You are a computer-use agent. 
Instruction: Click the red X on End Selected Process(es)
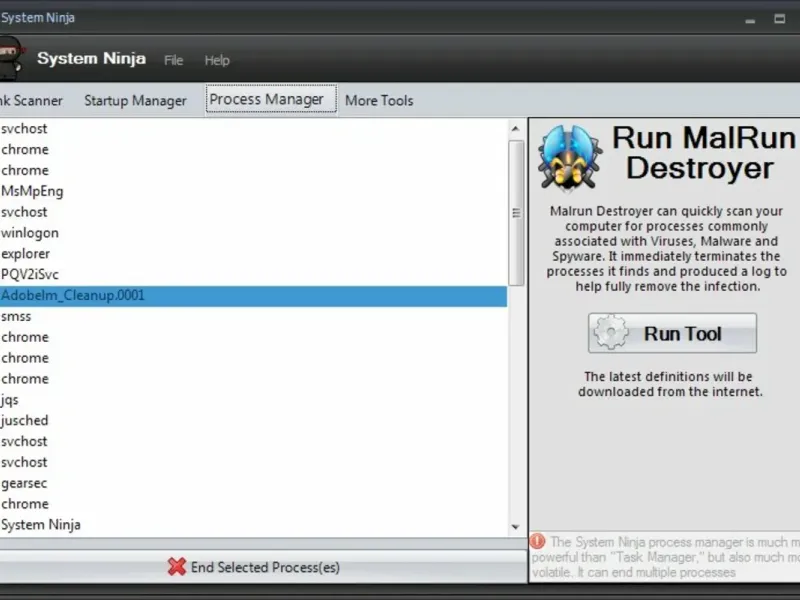[177, 567]
